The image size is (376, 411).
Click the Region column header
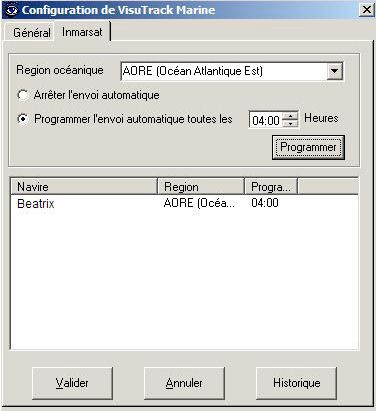[x=200, y=187]
